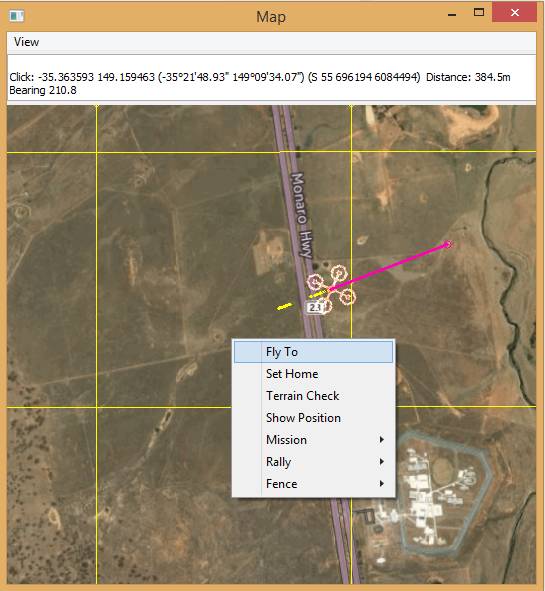Click the route 23 highway shield marker
545x591 pixels.
coord(314,308)
